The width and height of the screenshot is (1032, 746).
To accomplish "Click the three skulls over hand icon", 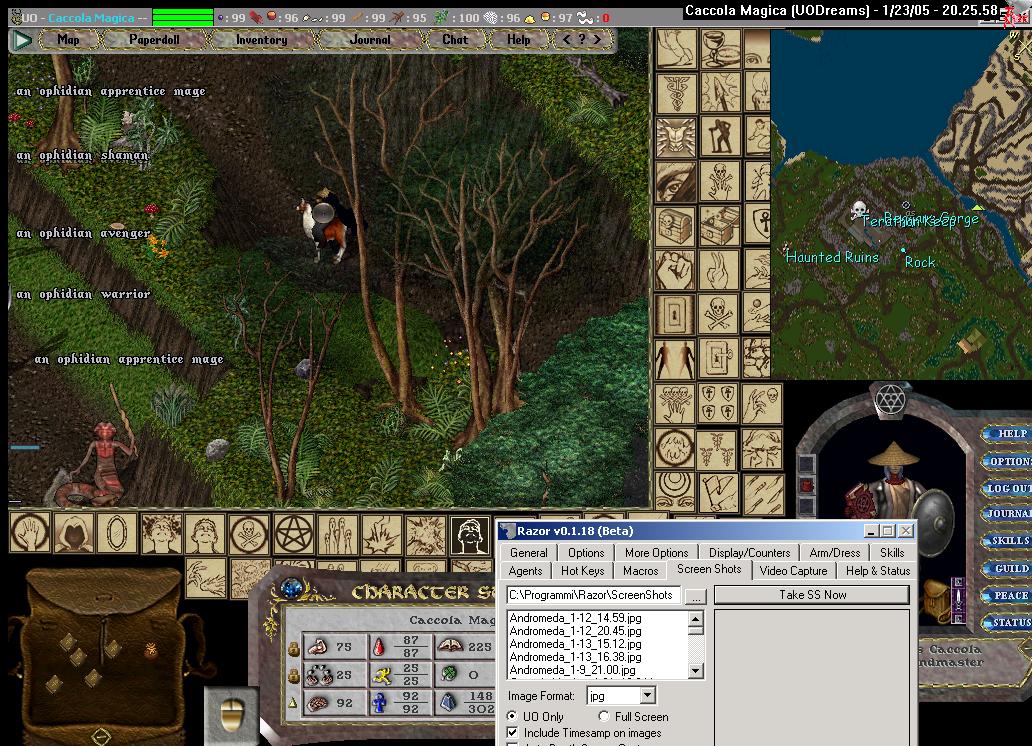I will click(675, 404).
